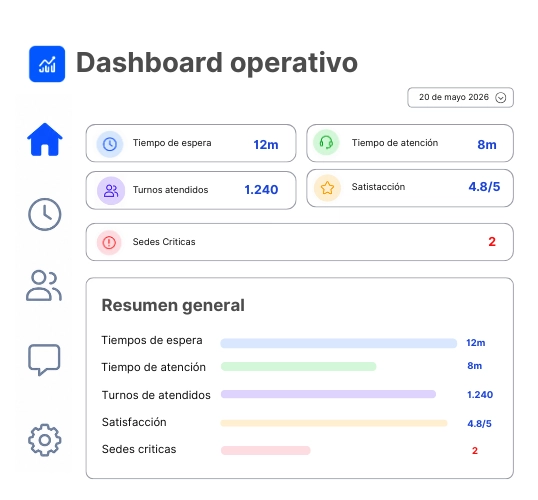
Task: Click the people icon in Turnos atendidos card
Action: pos(111,190)
